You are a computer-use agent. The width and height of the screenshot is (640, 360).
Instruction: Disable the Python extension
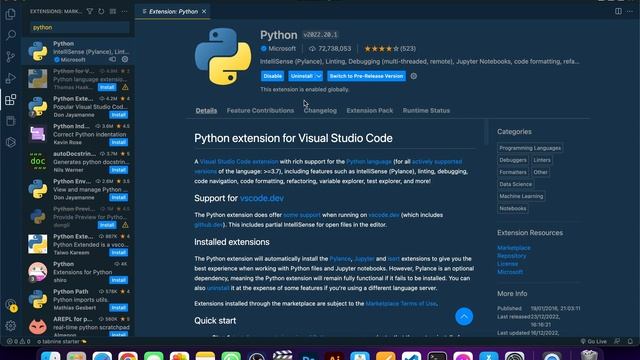pyautogui.click(x=272, y=76)
